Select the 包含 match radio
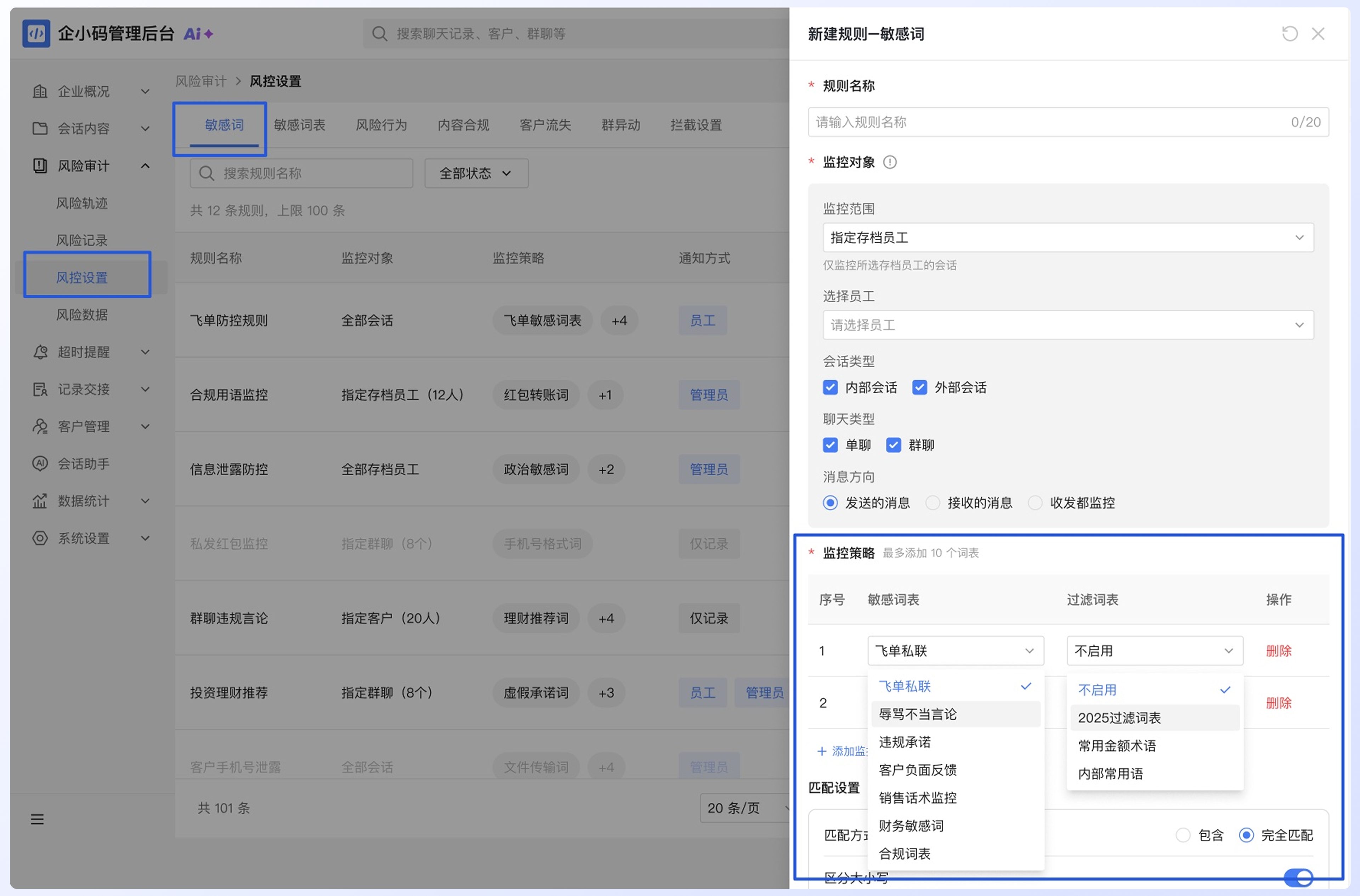1360x896 pixels. [1183, 835]
